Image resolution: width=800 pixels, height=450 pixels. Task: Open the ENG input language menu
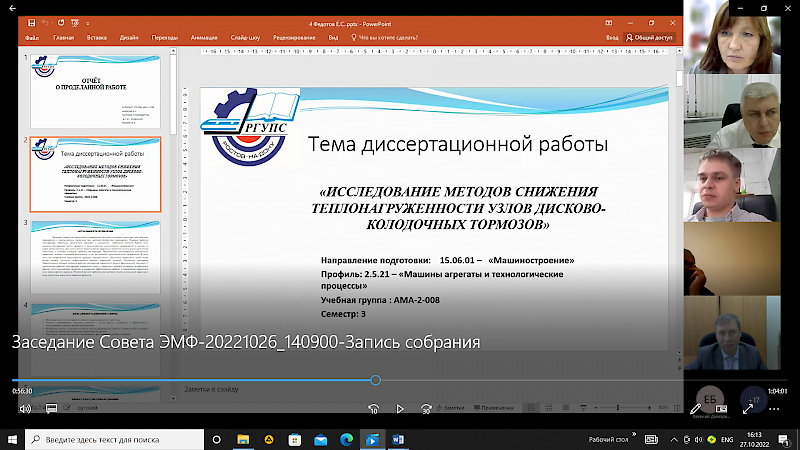click(728, 439)
